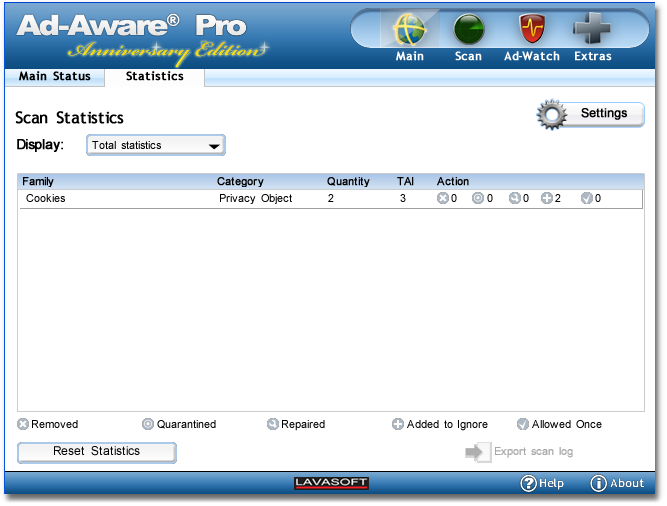
Task: Click the Repaired legend label
Action: pos(303,424)
